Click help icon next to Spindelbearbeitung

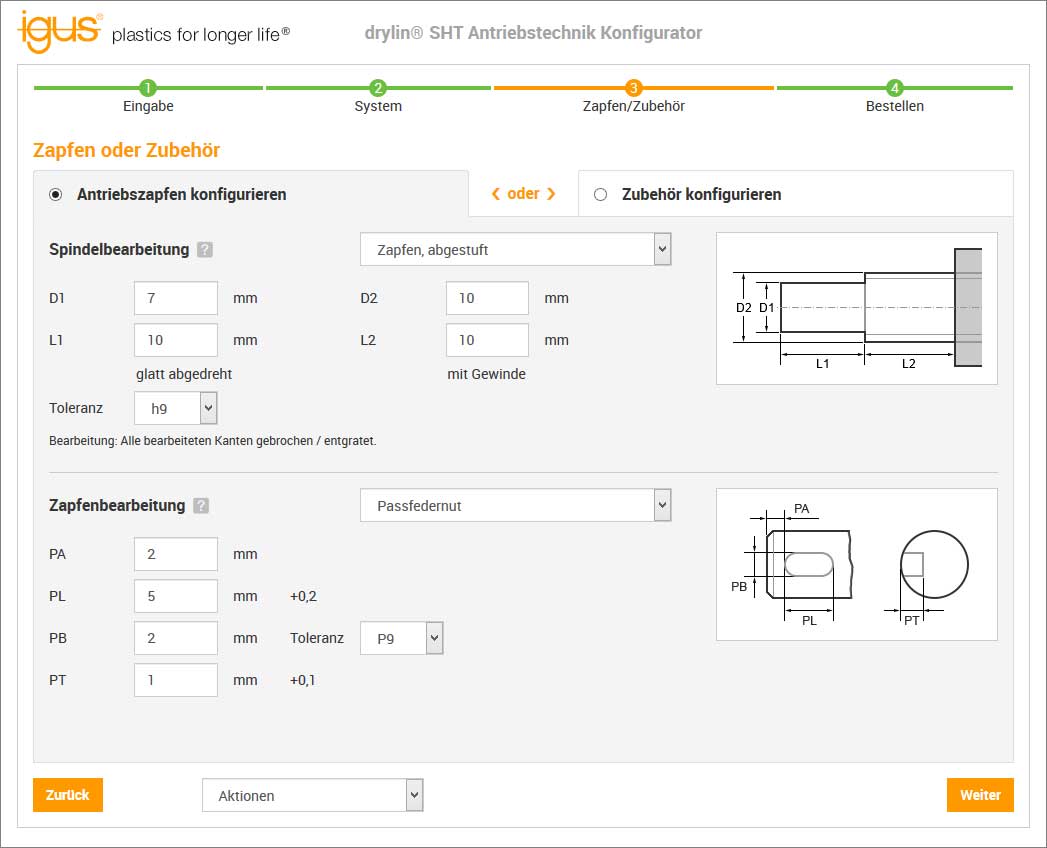(204, 250)
